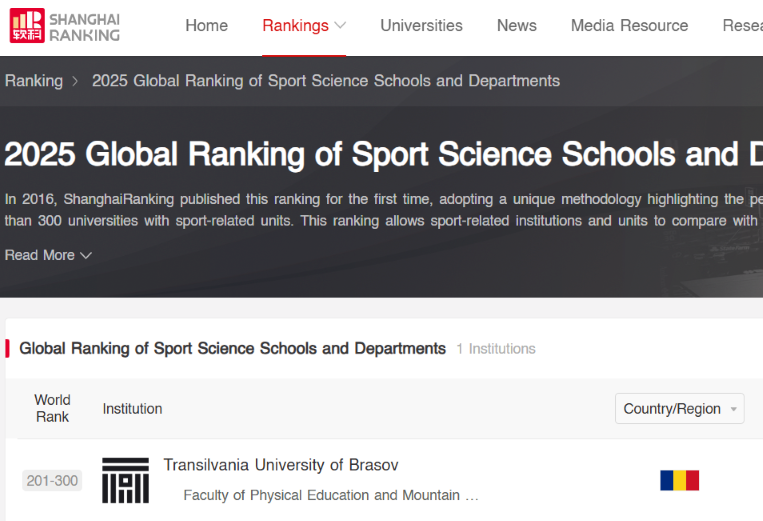This screenshot has width=763, height=521.
Task: Click the Institution column header
Action: [x=132, y=408]
